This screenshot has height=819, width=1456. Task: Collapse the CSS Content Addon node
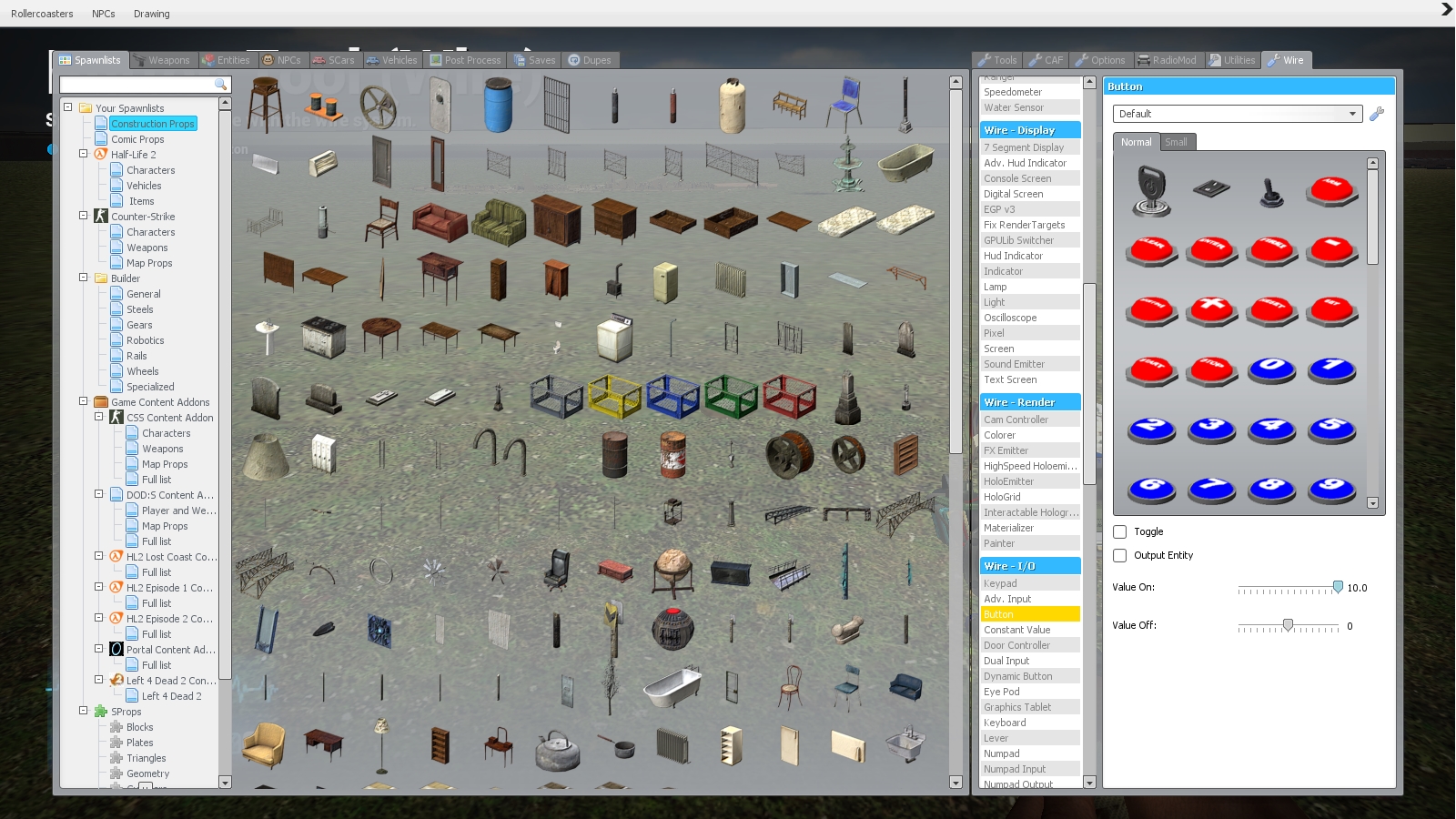click(x=99, y=417)
